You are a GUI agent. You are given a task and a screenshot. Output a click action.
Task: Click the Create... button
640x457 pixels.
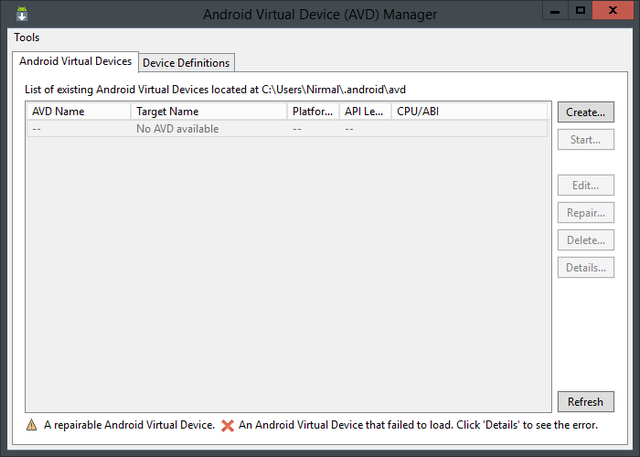pos(586,112)
